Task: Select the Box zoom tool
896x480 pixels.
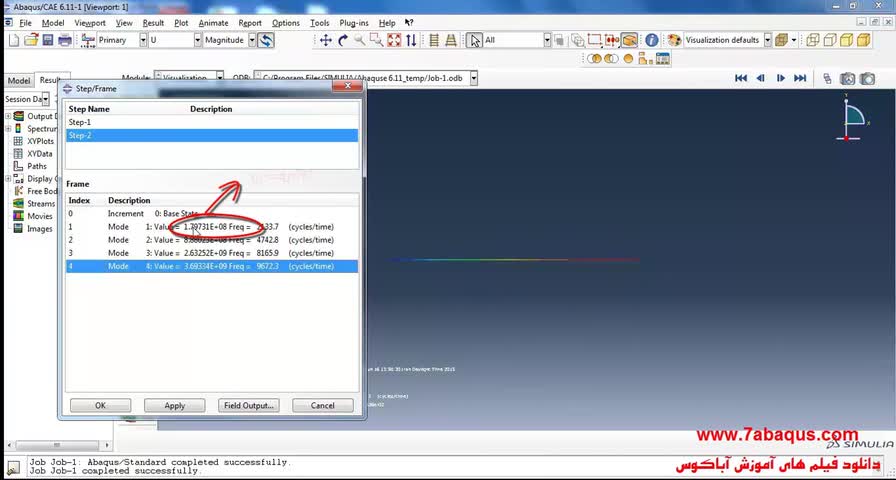Action: pyautogui.click(x=377, y=40)
